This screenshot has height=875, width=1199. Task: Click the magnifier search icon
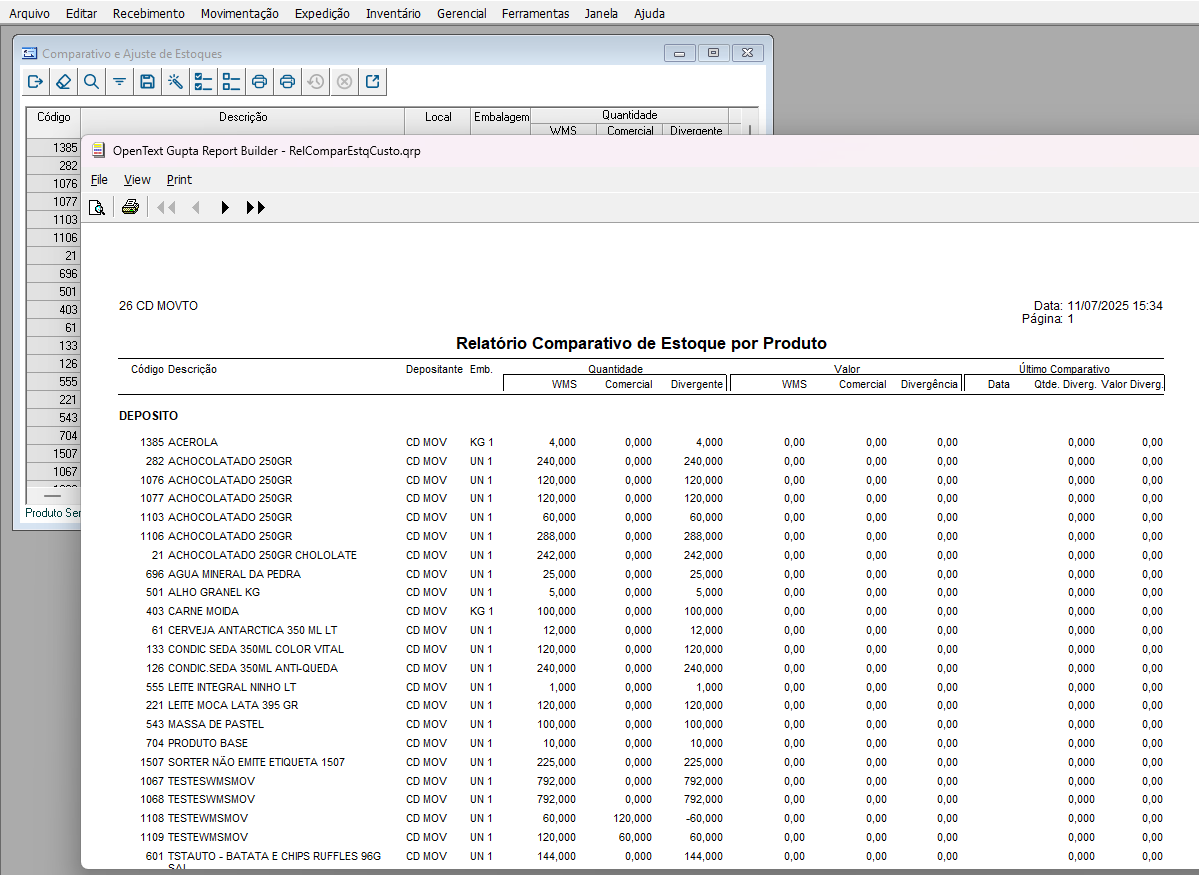pos(91,82)
